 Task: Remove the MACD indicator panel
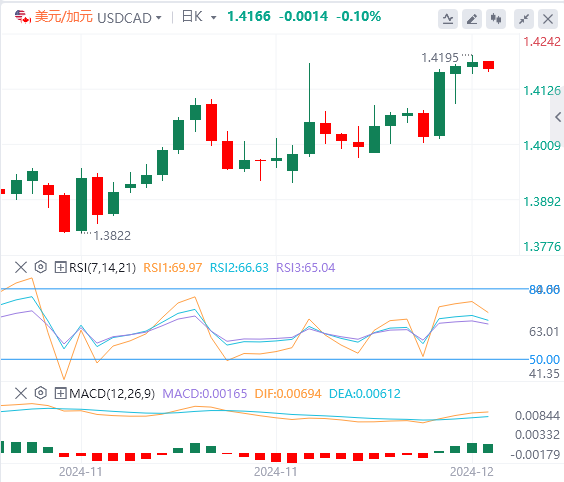[21, 393]
